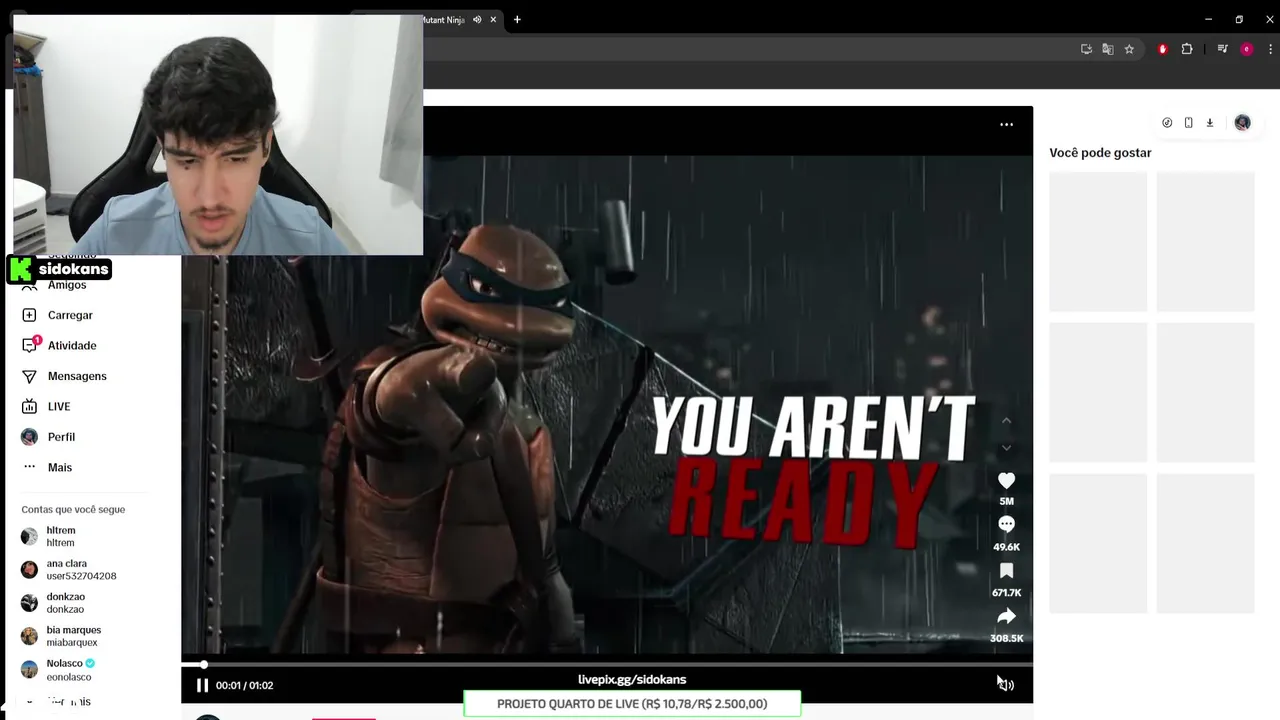Screen dimensions: 1280x720
Task: Click the Chrome install app icon
Action: [x=1086, y=49]
